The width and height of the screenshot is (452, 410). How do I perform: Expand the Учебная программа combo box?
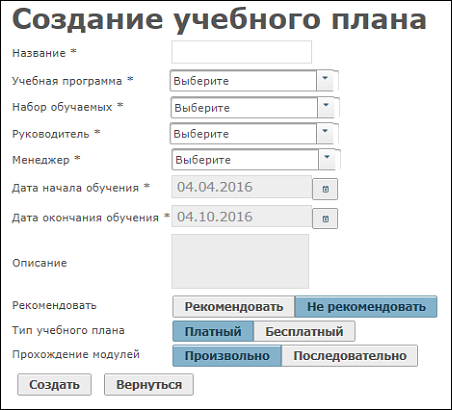[252, 80]
